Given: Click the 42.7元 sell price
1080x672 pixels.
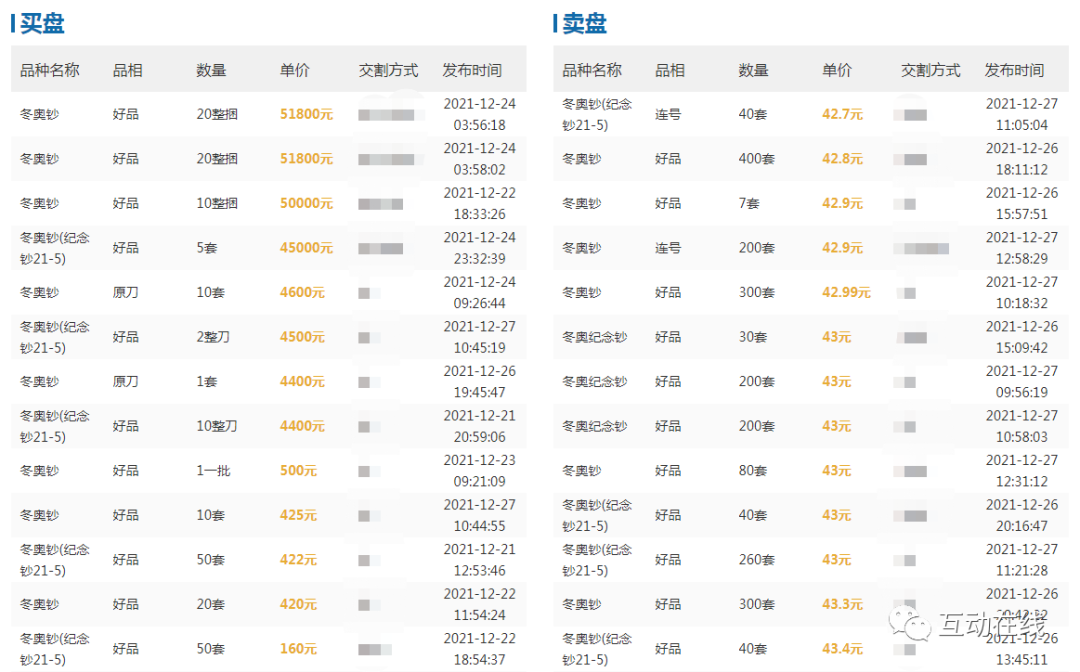Looking at the screenshot, I should tap(842, 114).
